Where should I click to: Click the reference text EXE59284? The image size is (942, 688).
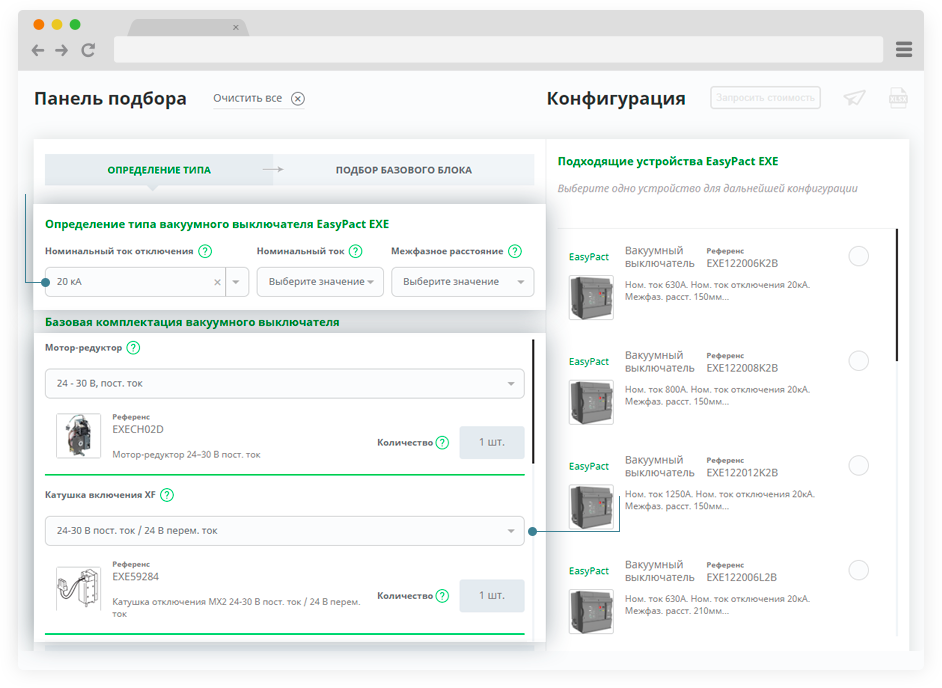point(136,576)
